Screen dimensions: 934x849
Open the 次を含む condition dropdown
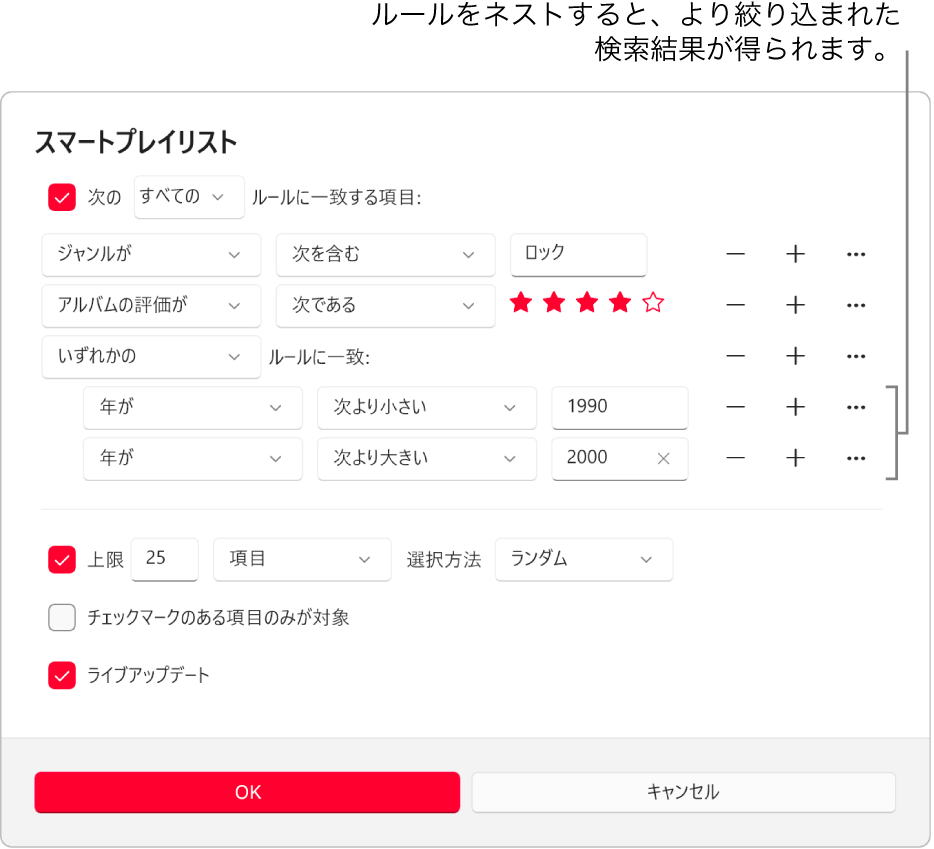pos(385,254)
